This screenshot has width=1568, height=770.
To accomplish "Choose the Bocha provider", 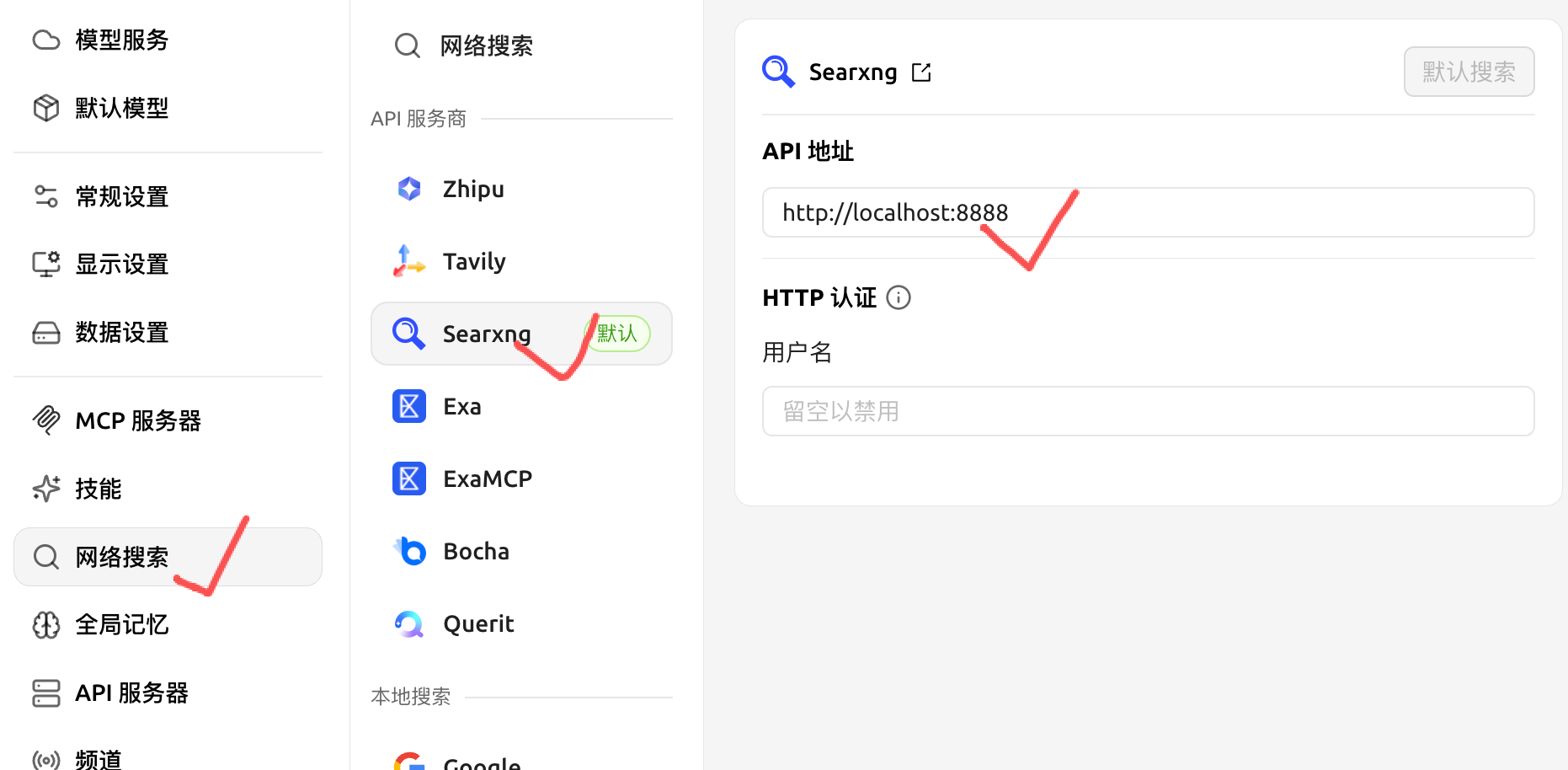I will click(x=521, y=551).
